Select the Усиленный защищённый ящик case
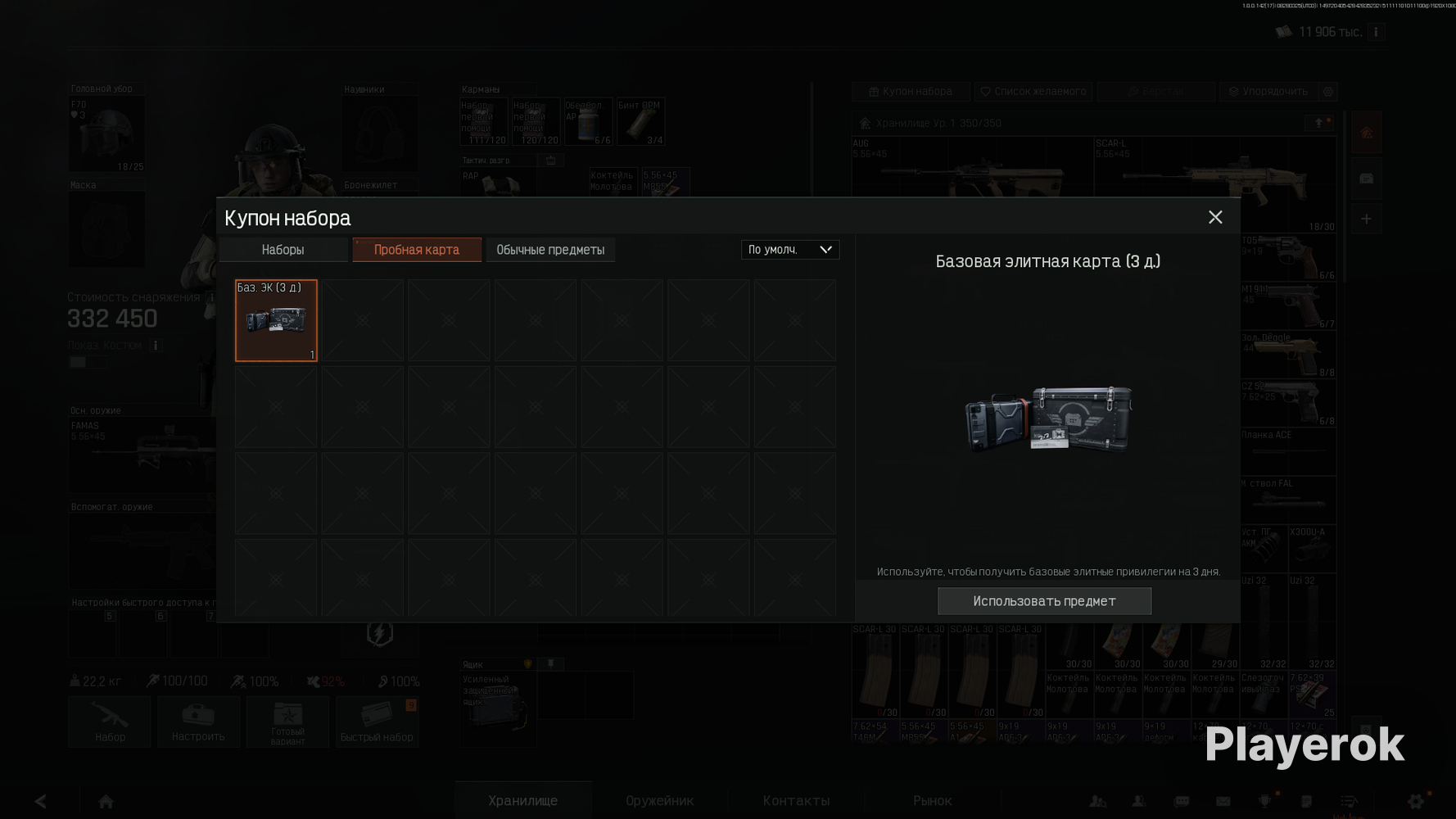 click(498, 709)
